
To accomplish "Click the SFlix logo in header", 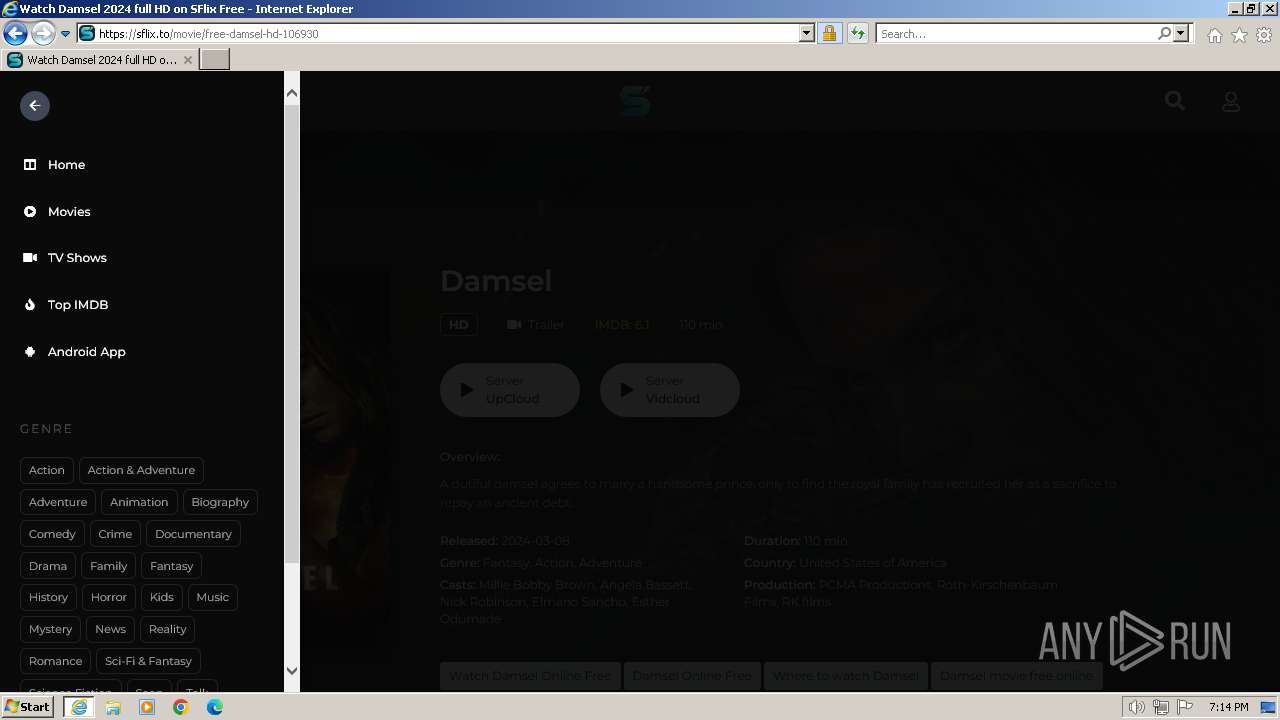I will pyautogui.click(x=635, y=101).
